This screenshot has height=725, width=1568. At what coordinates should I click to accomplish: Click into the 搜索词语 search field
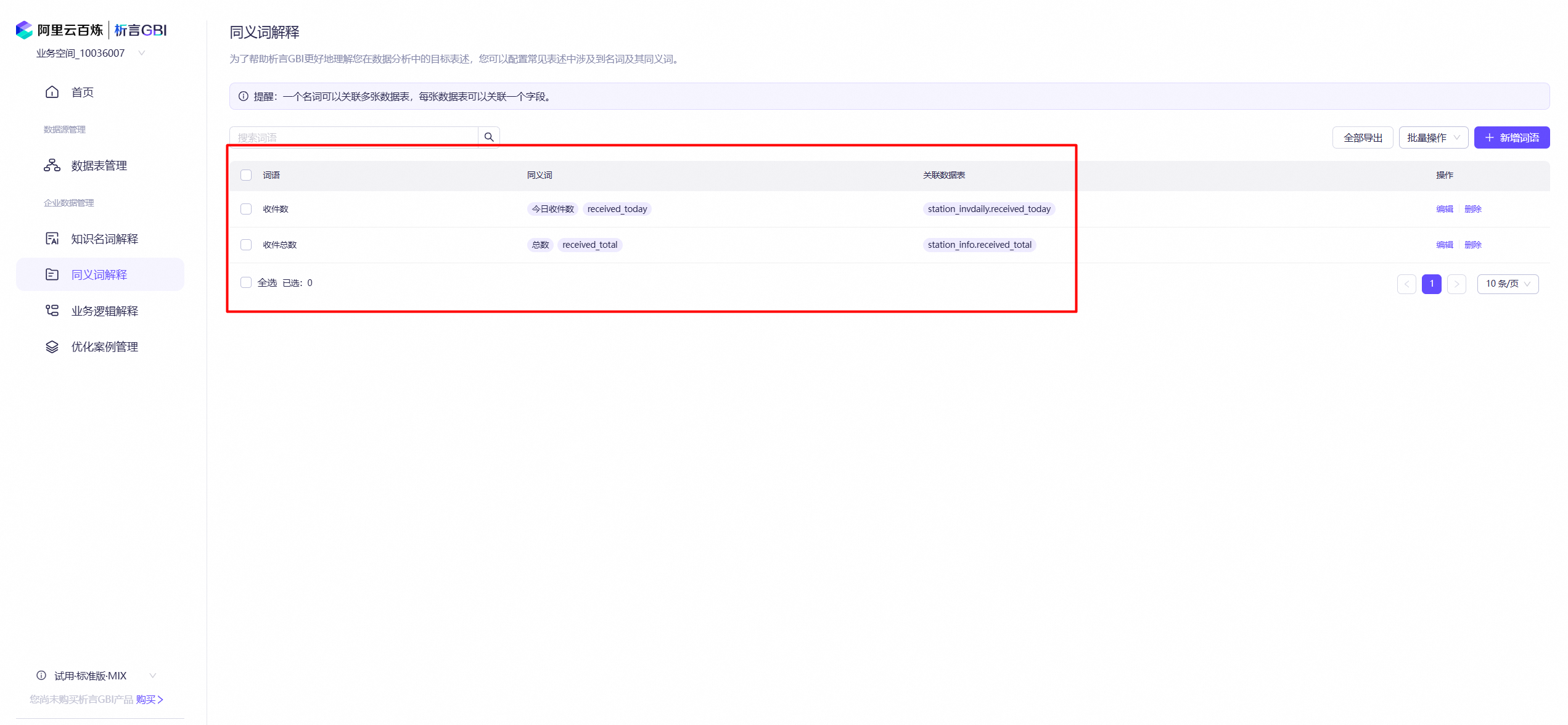353,137
